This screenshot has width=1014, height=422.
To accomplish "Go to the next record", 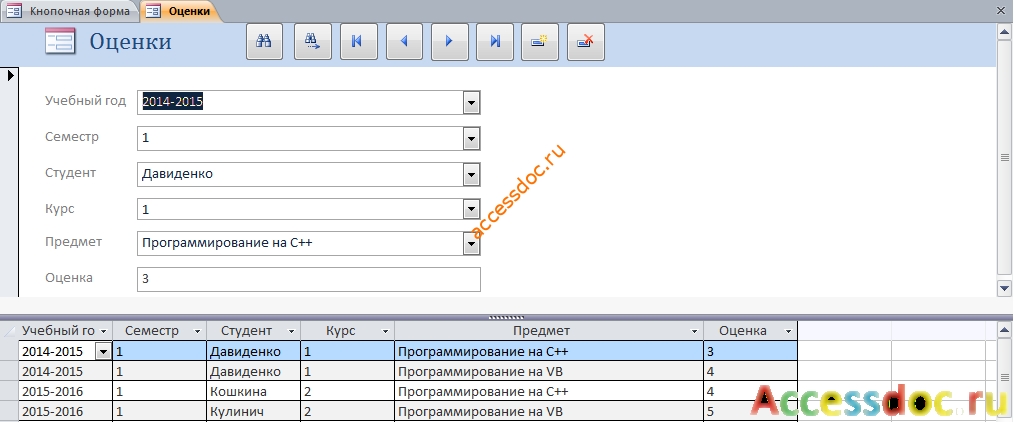I will coord(449,42).
